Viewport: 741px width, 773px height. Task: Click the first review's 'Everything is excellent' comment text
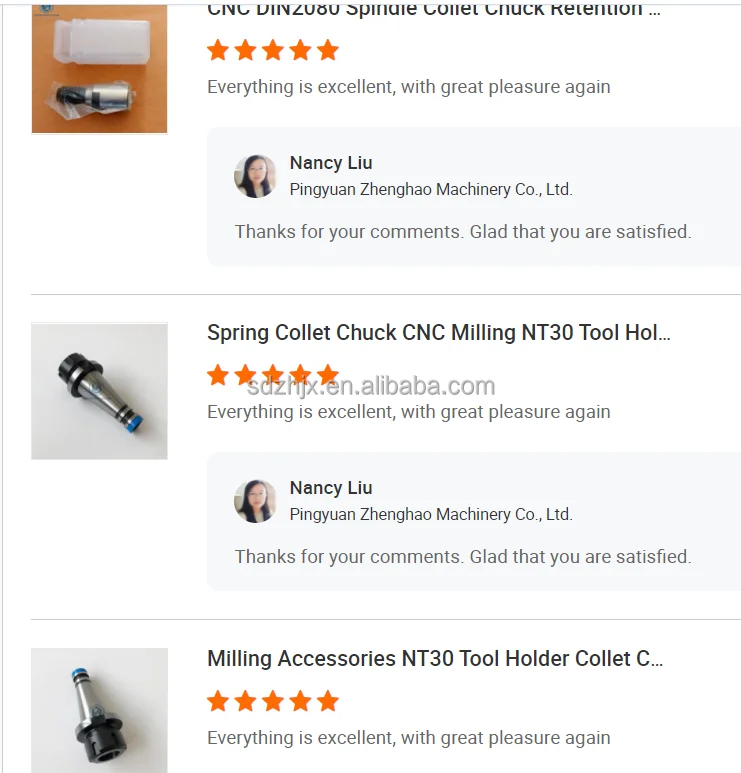pos(409,87)
